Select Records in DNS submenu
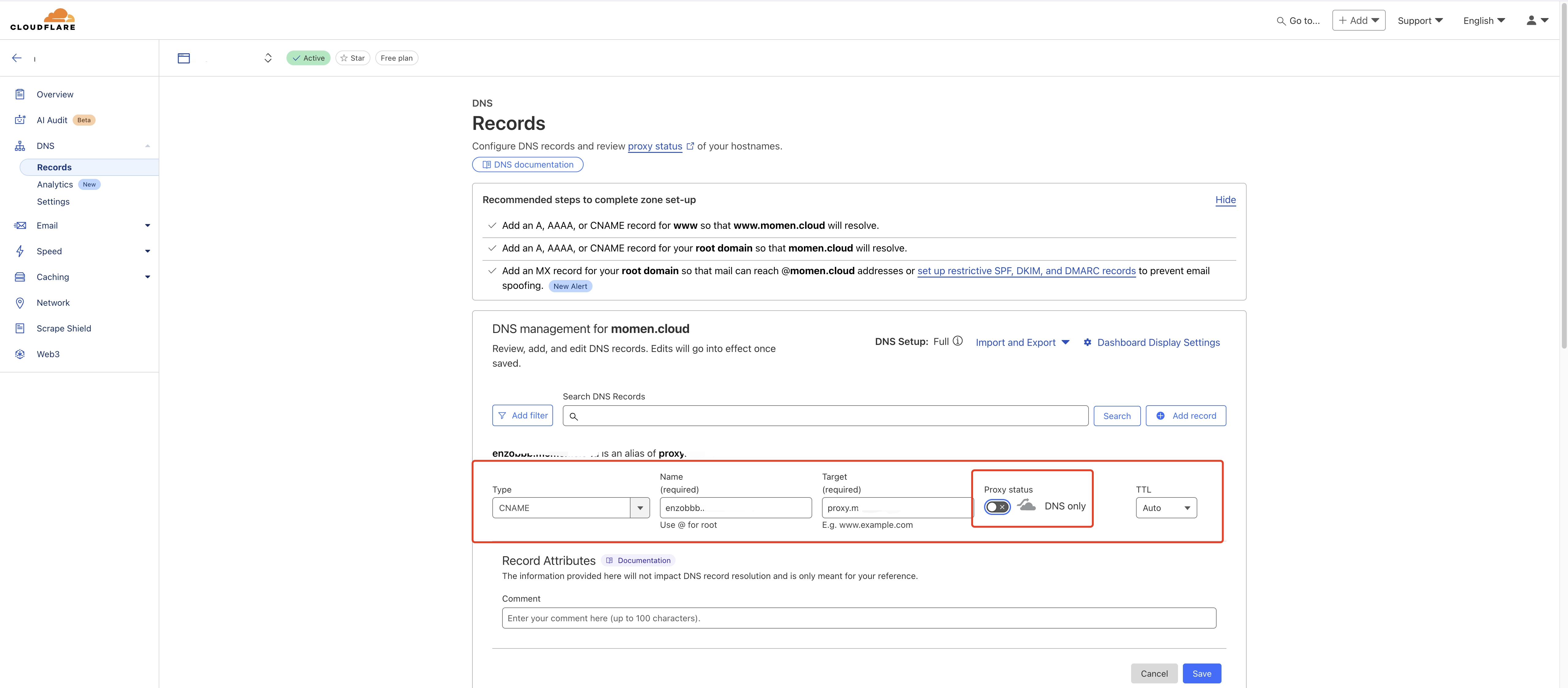 tap(89, 168)
